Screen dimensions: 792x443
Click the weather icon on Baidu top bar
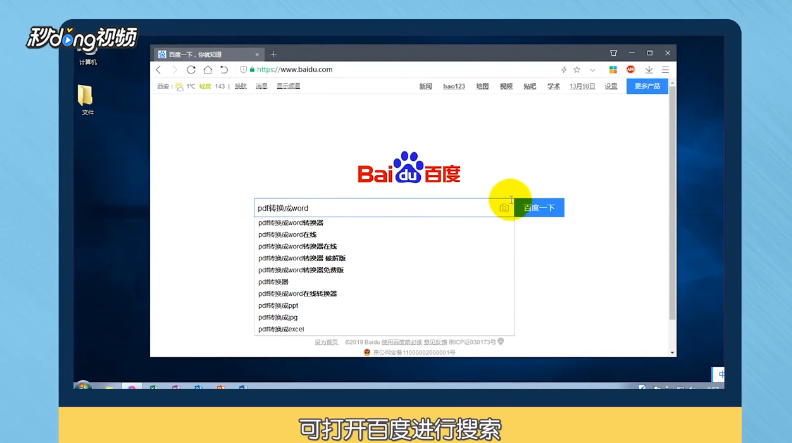[x=179, y=86]
